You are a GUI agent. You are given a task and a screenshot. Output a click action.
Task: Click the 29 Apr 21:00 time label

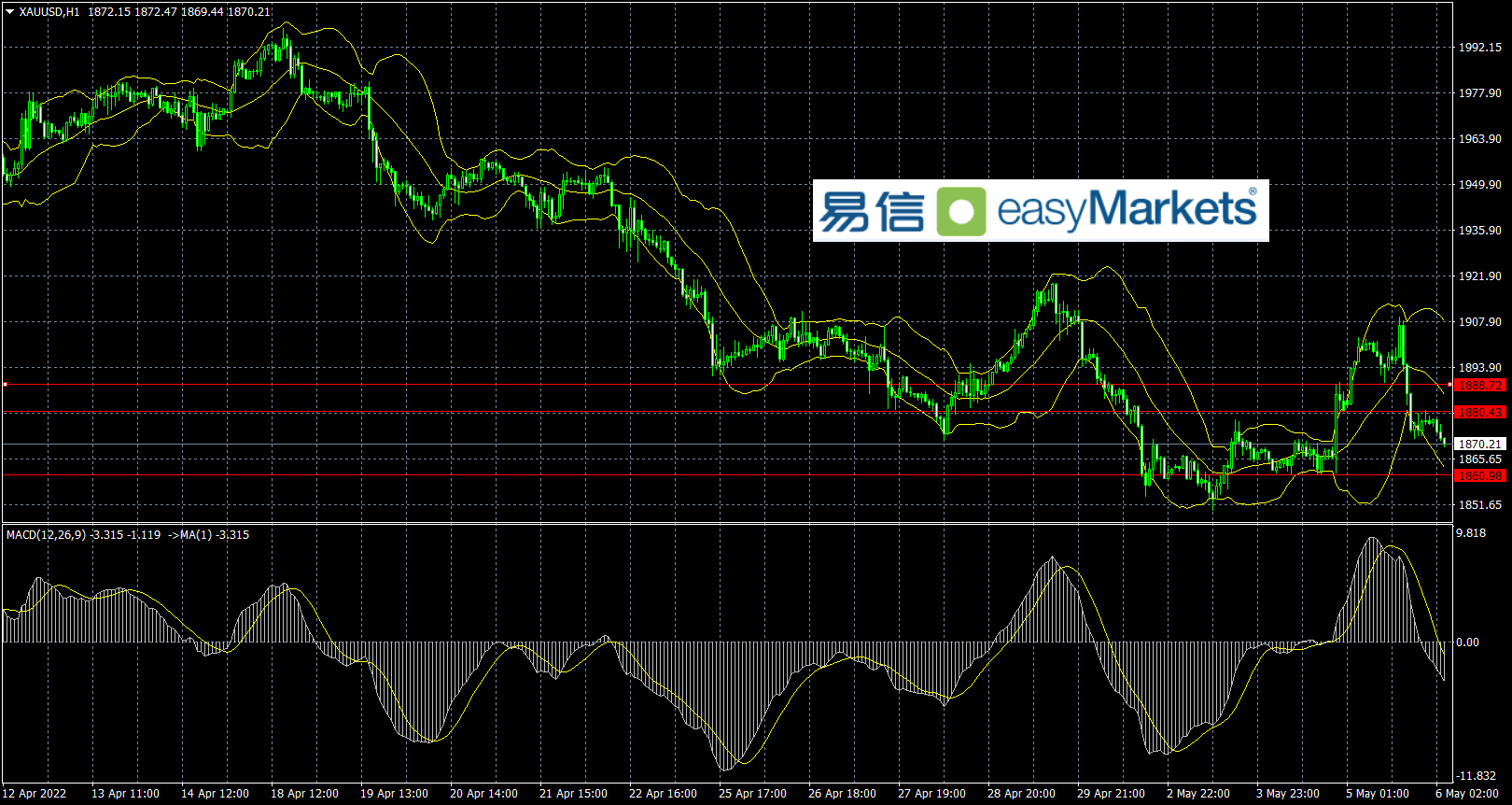1111,794
